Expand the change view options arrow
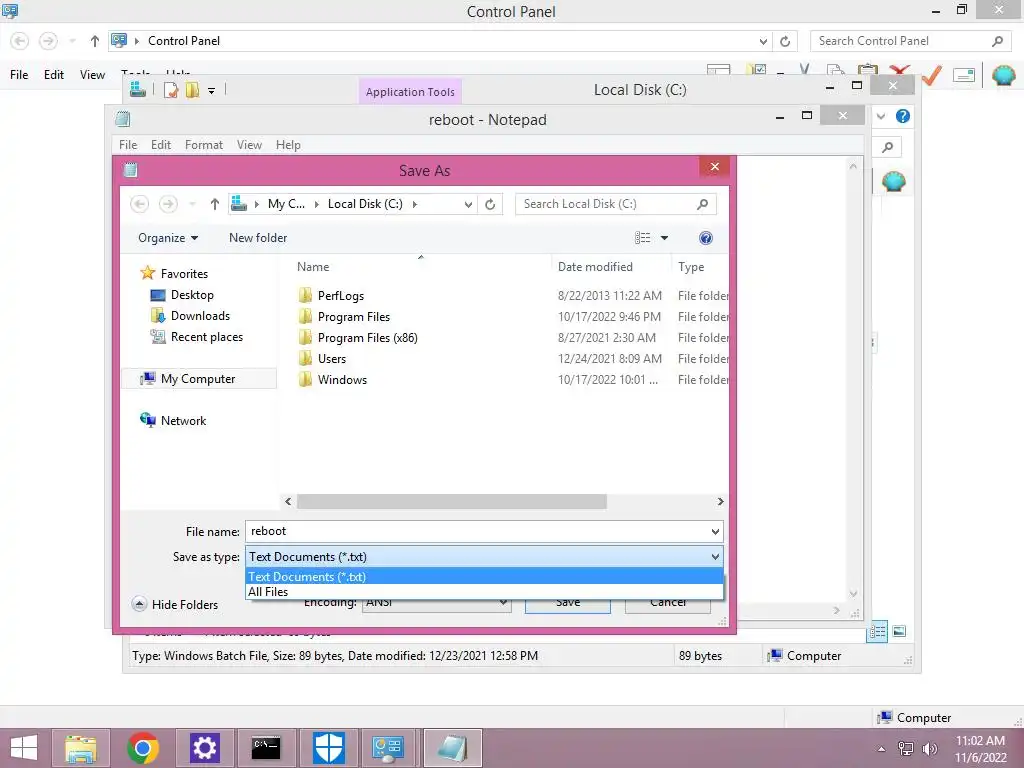Screen dimensions: 1024x768 tap(664, 238)
